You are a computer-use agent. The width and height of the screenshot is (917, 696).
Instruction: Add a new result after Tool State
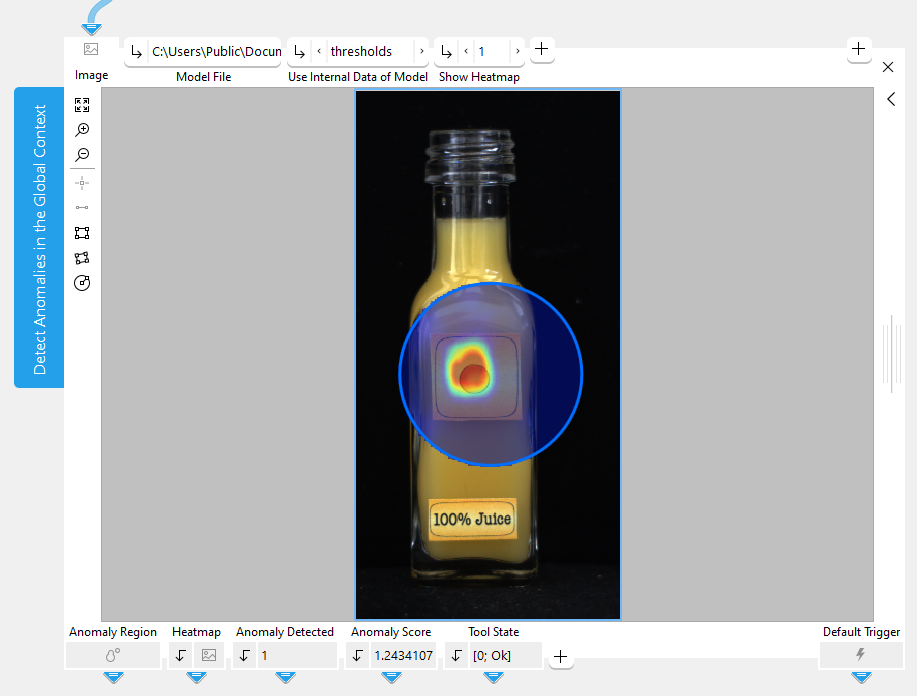[x=561, y=656]
